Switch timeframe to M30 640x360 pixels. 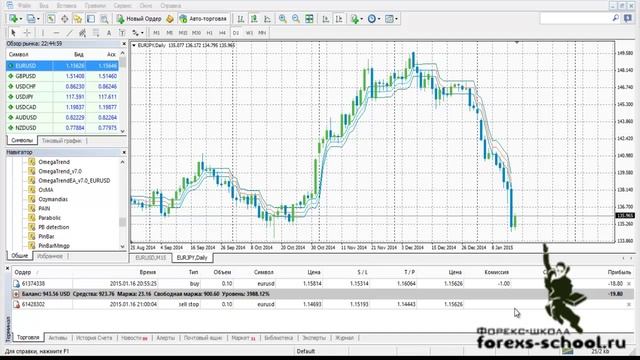[x=196, y=33]
